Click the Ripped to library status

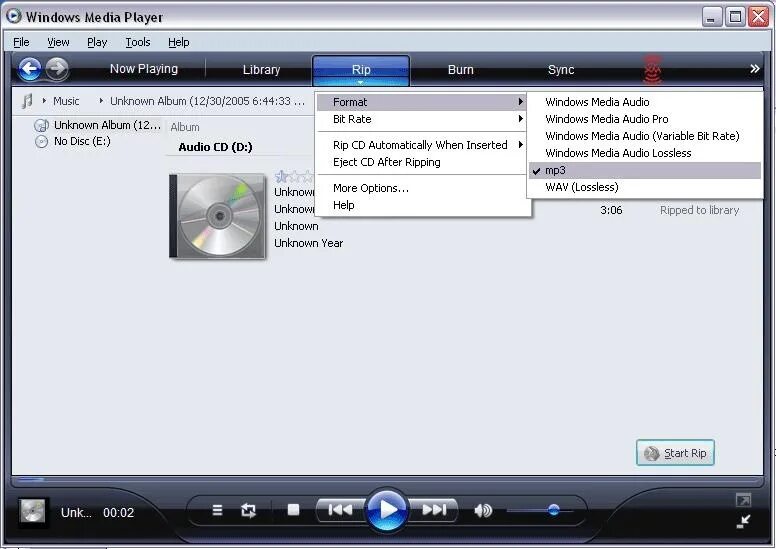coord(699,210)
